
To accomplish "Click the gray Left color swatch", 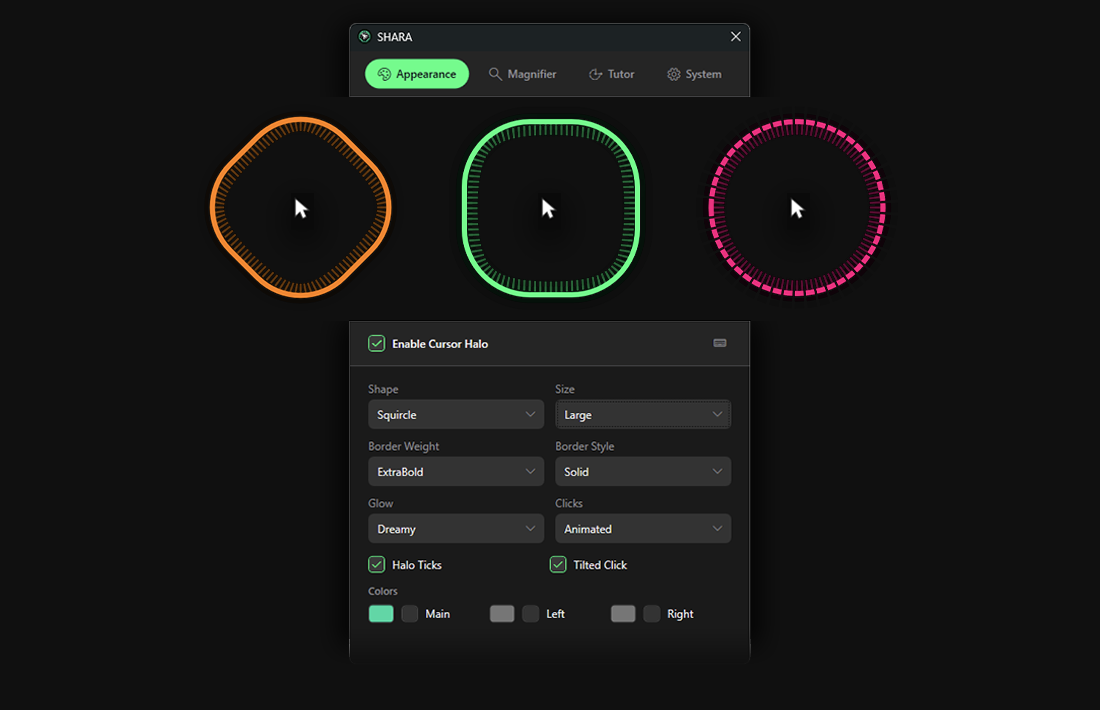I will pos(502,614).
